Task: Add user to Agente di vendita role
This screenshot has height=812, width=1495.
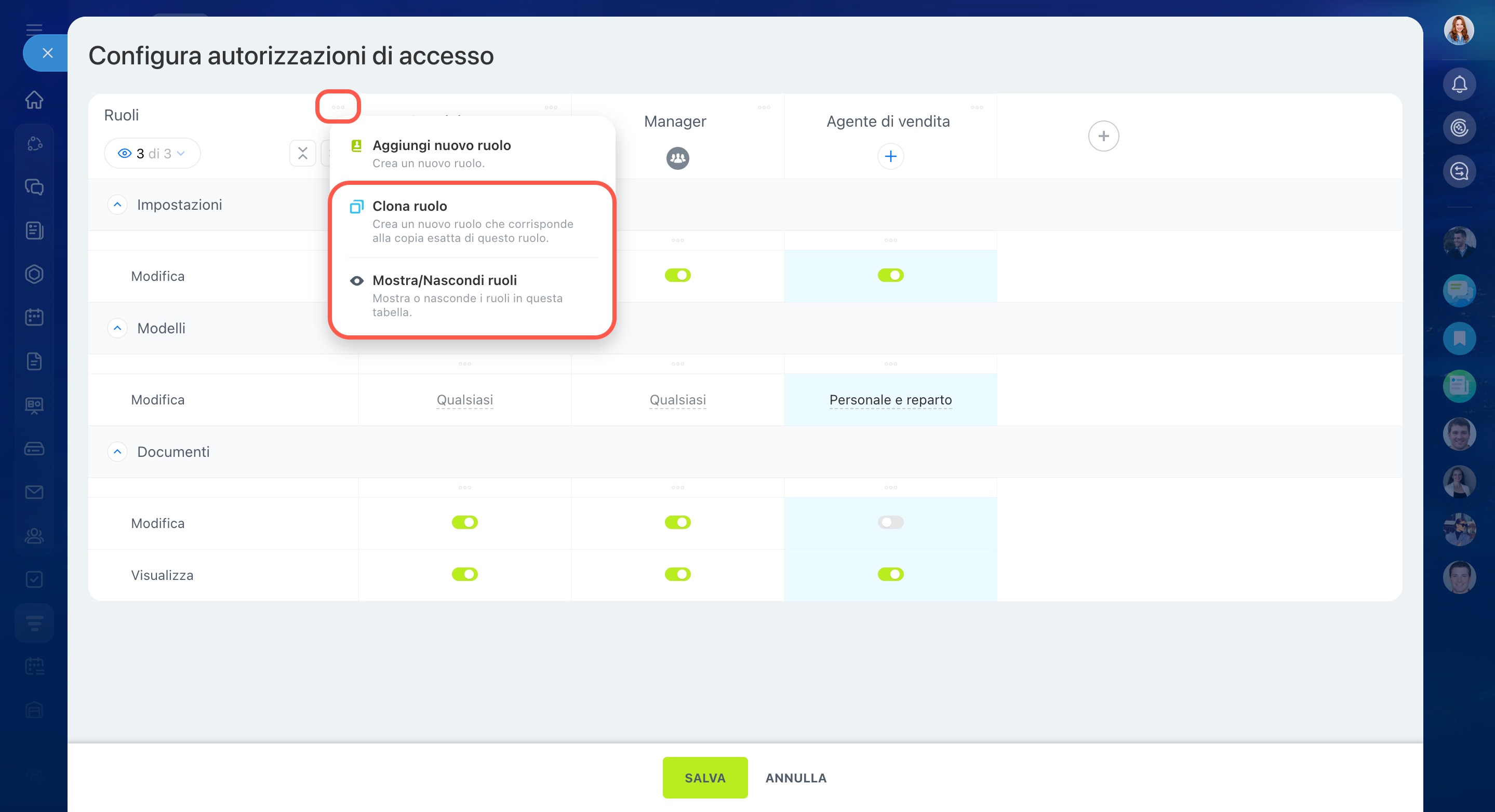Action: point(890,157)
